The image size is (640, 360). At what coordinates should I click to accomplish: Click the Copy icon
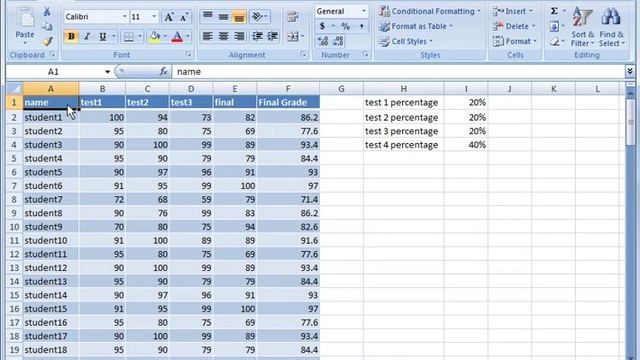tap(47, 27)
